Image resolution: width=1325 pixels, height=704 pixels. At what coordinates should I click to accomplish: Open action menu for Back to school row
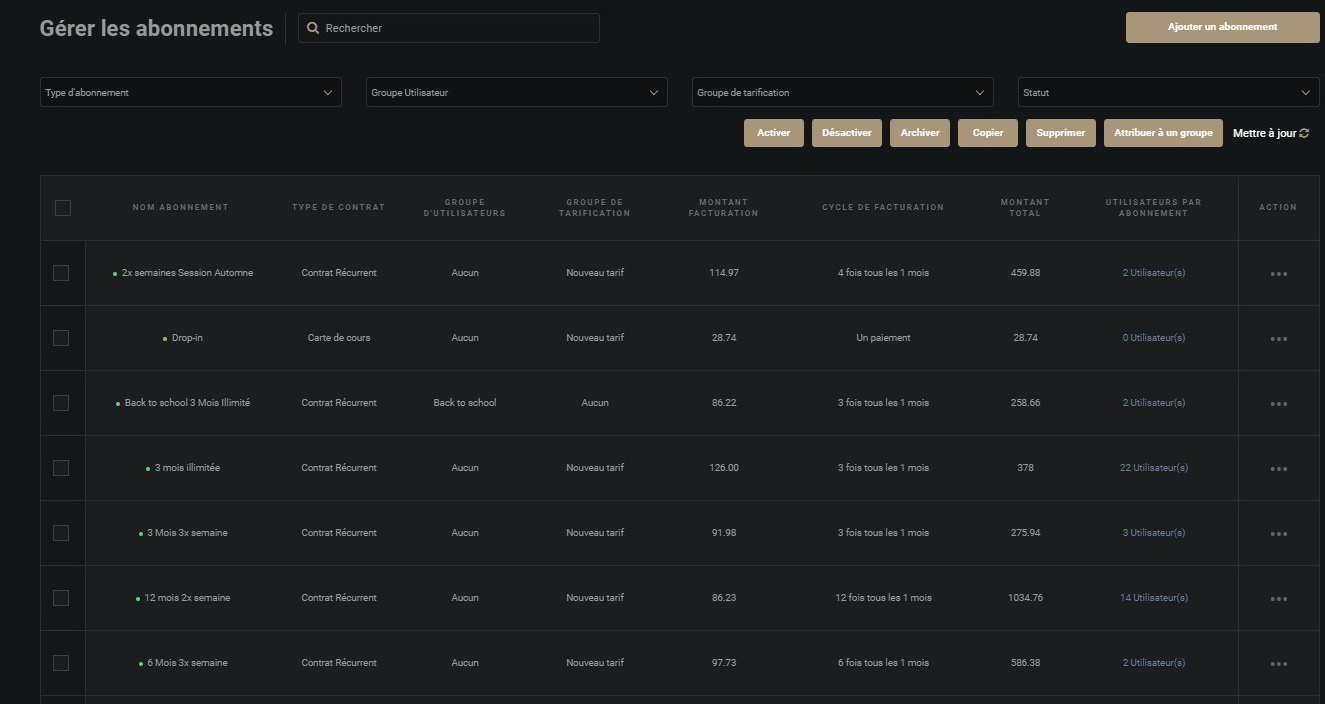click(1278, 404)
